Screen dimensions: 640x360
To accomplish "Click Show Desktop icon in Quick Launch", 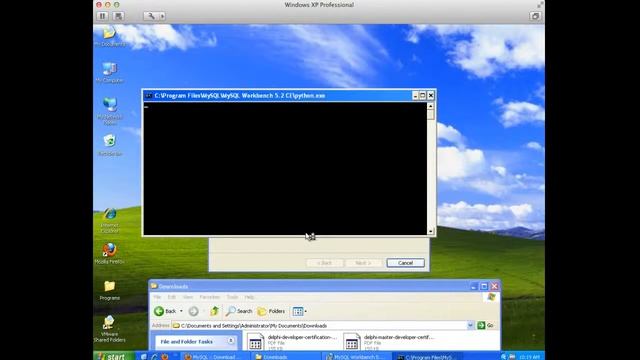I will [x=144, y=356].
